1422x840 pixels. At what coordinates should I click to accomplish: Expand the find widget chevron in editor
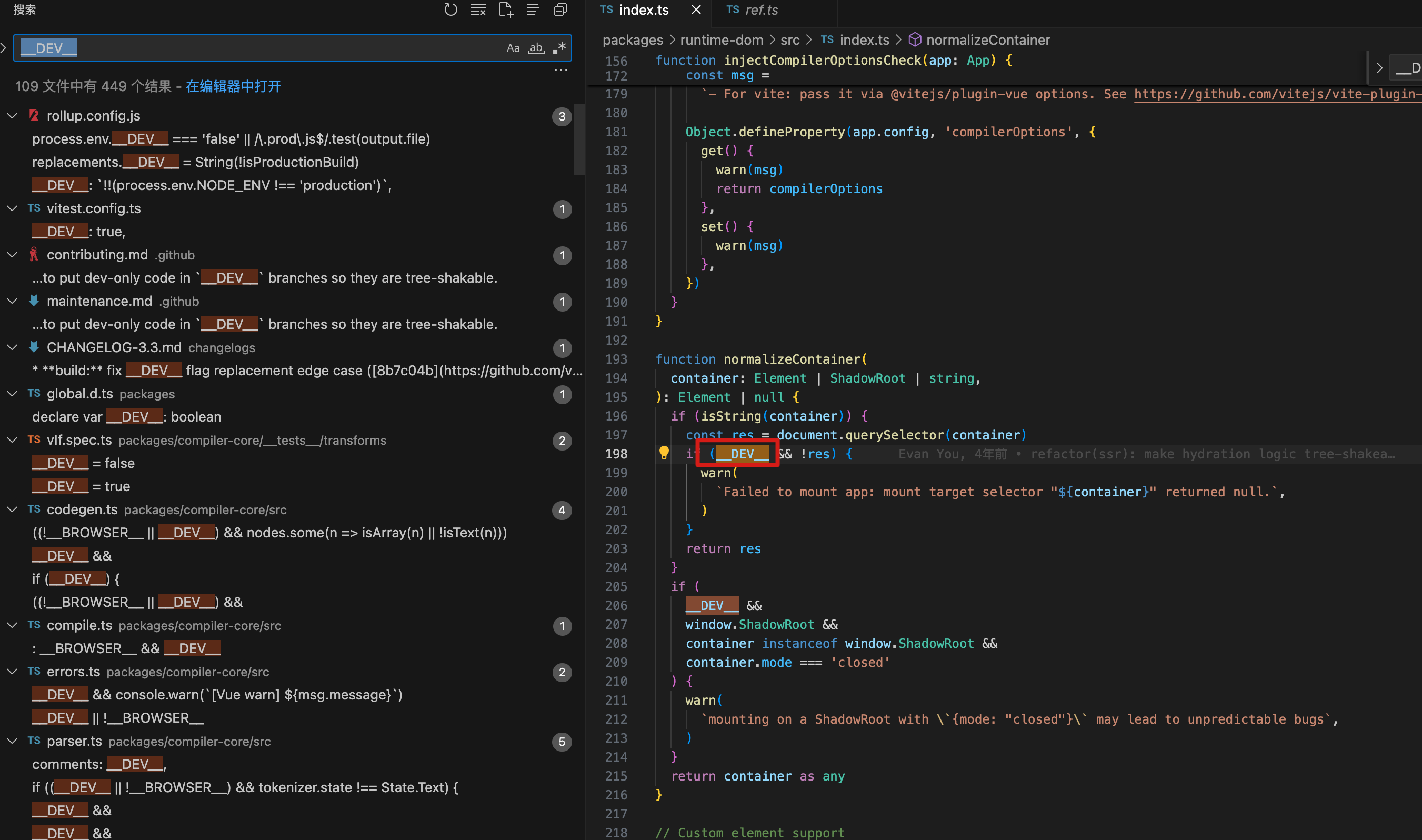click(x=1379, y=68)
